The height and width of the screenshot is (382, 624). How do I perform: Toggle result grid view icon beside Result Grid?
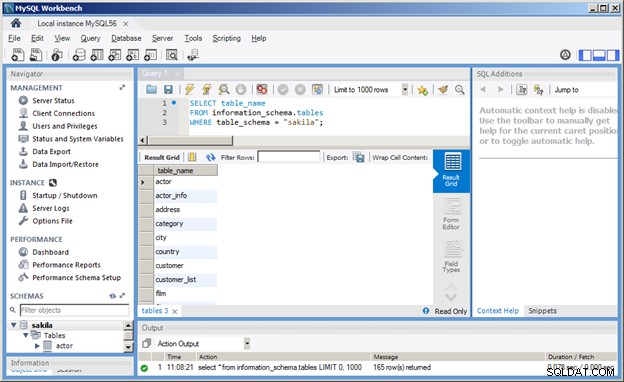[192, 157]
